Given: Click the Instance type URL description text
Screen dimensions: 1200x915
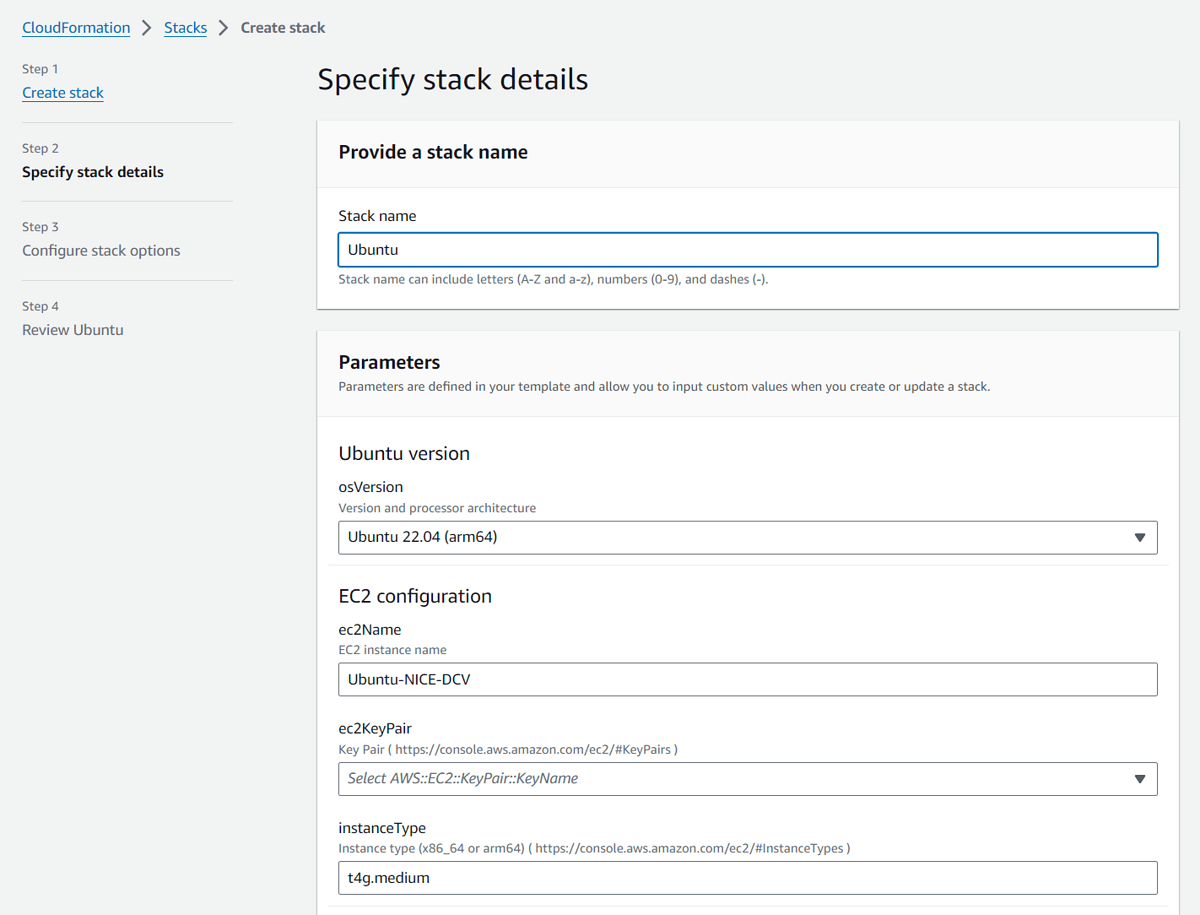Looking at the screenshot, I should [x=595, y=848].
